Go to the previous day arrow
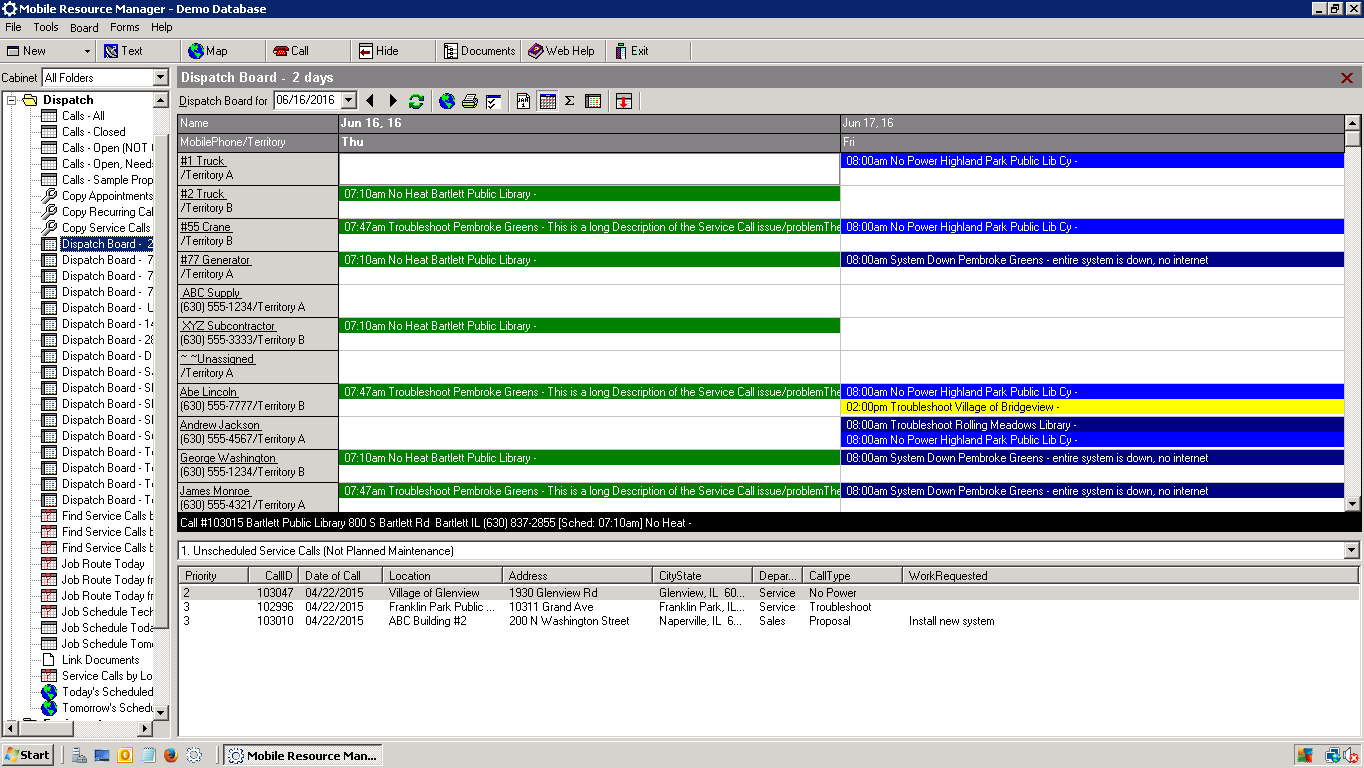Image resolution: width=1364 pixels, height=768 pixels. tap(370, 101)
